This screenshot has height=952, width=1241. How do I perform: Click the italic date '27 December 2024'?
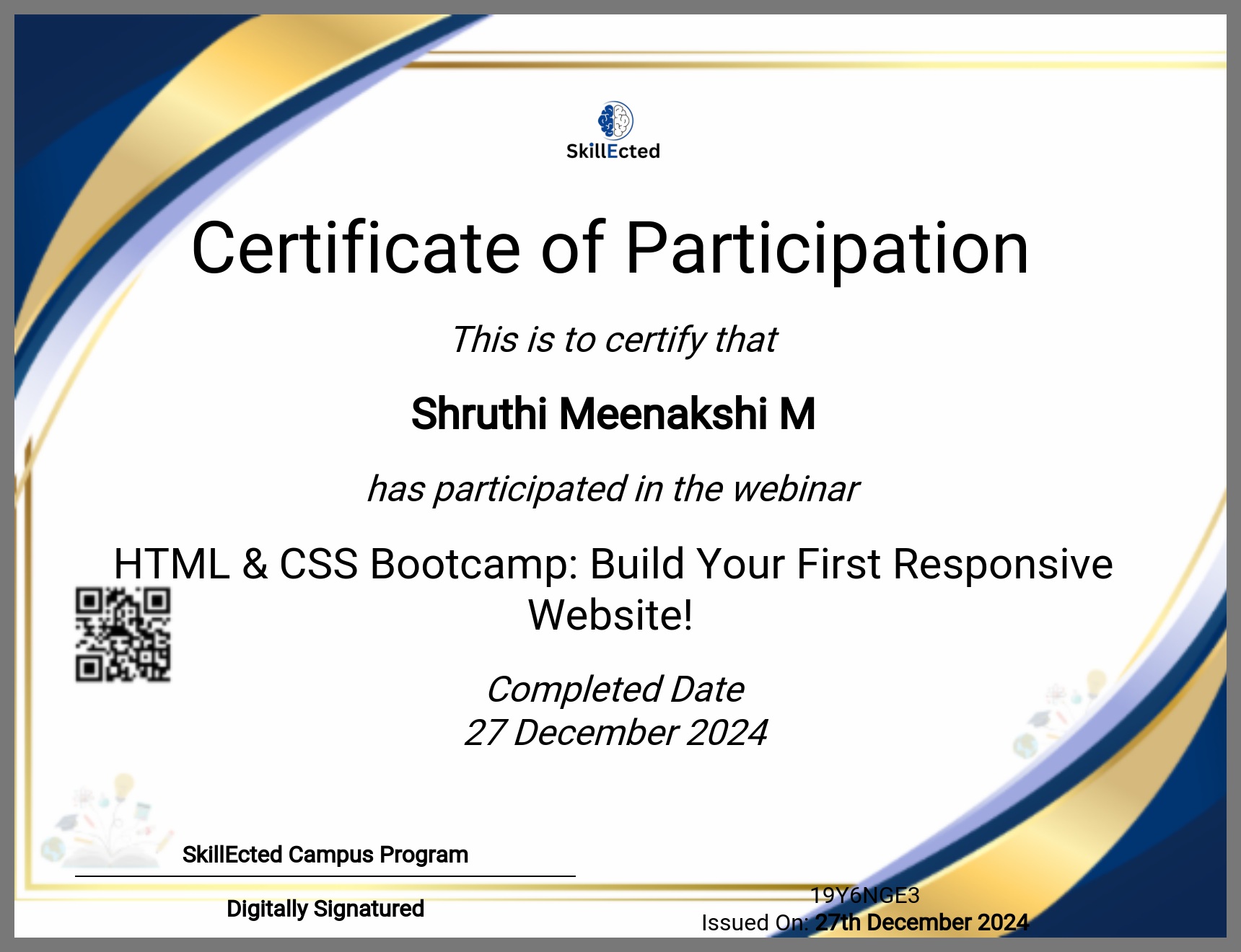(x=615, y=733)
